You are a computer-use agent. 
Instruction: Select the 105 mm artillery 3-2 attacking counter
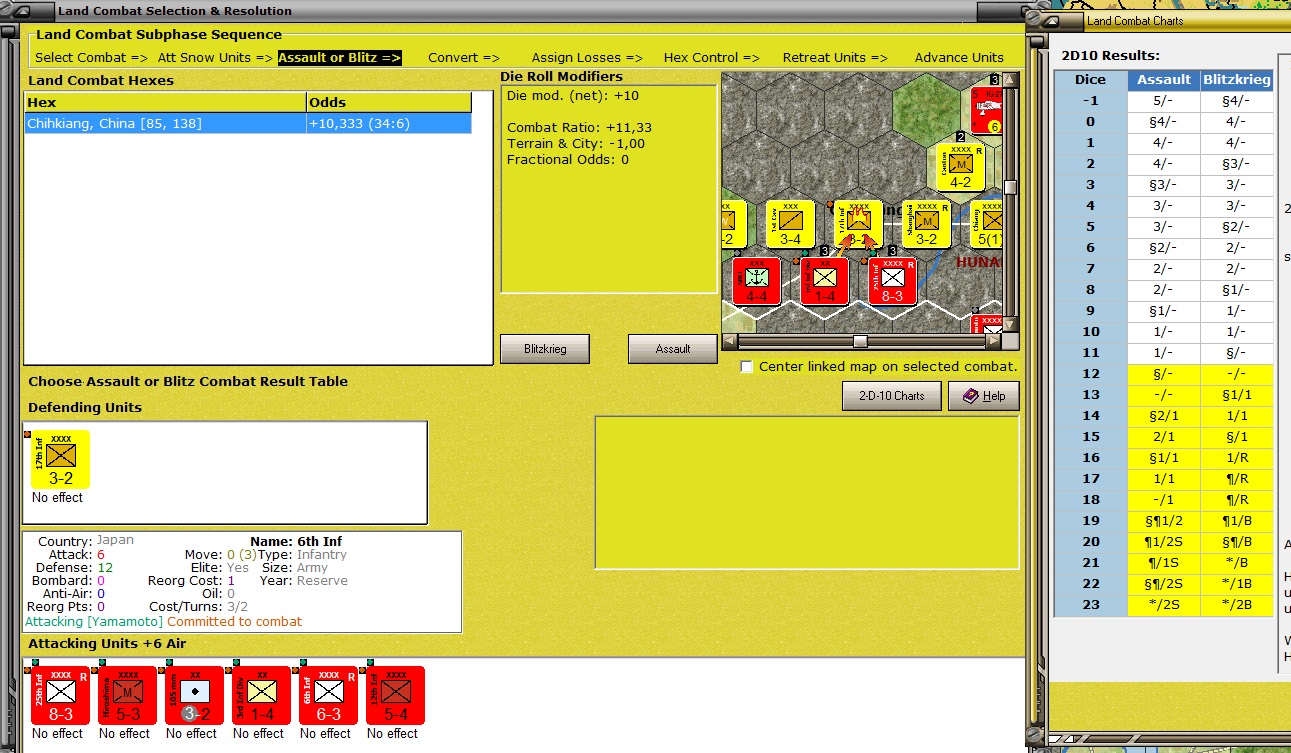tap(195, 696)
